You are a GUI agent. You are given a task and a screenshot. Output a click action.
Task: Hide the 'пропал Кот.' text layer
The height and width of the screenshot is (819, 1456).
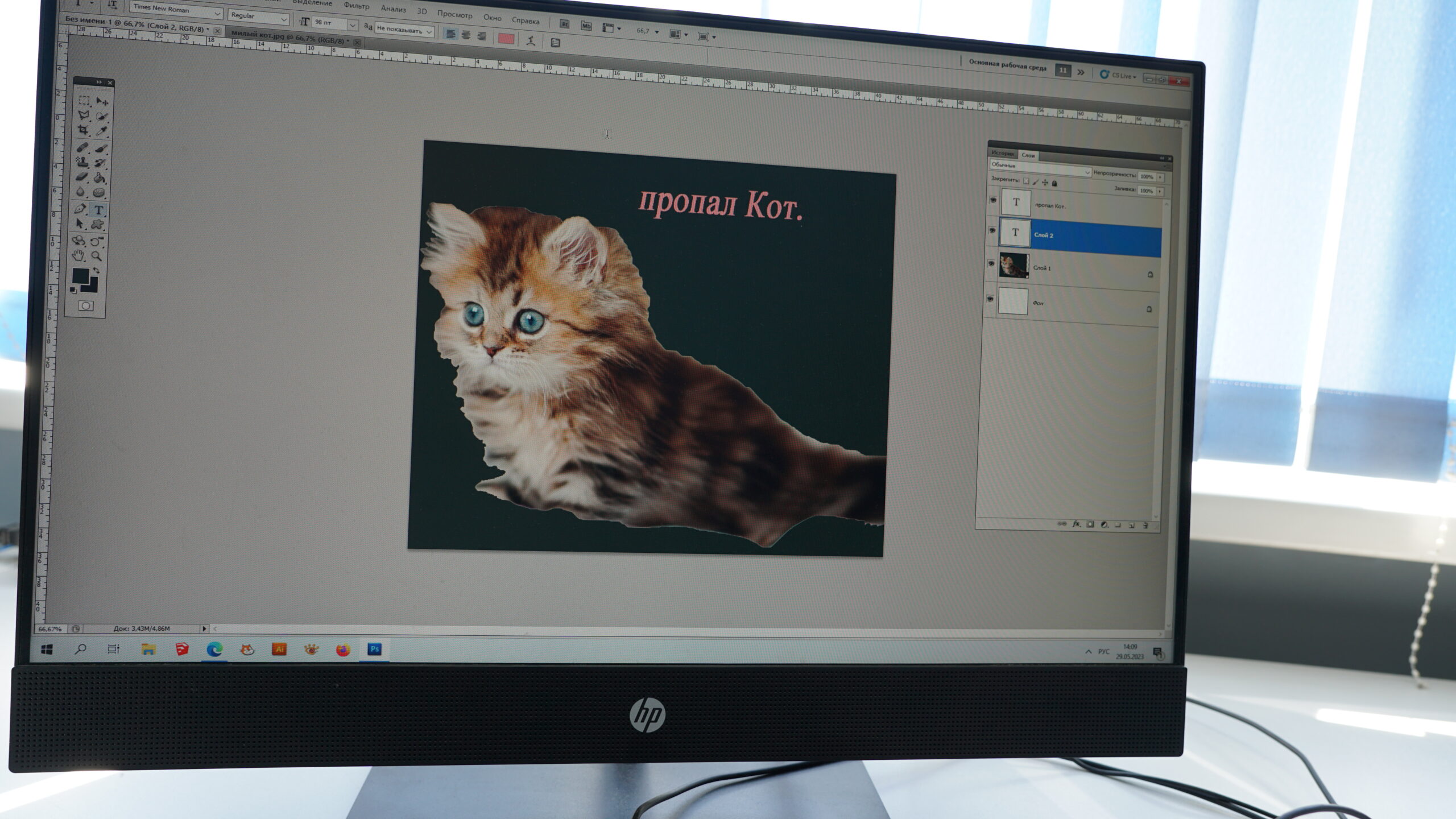pos(993,200)
